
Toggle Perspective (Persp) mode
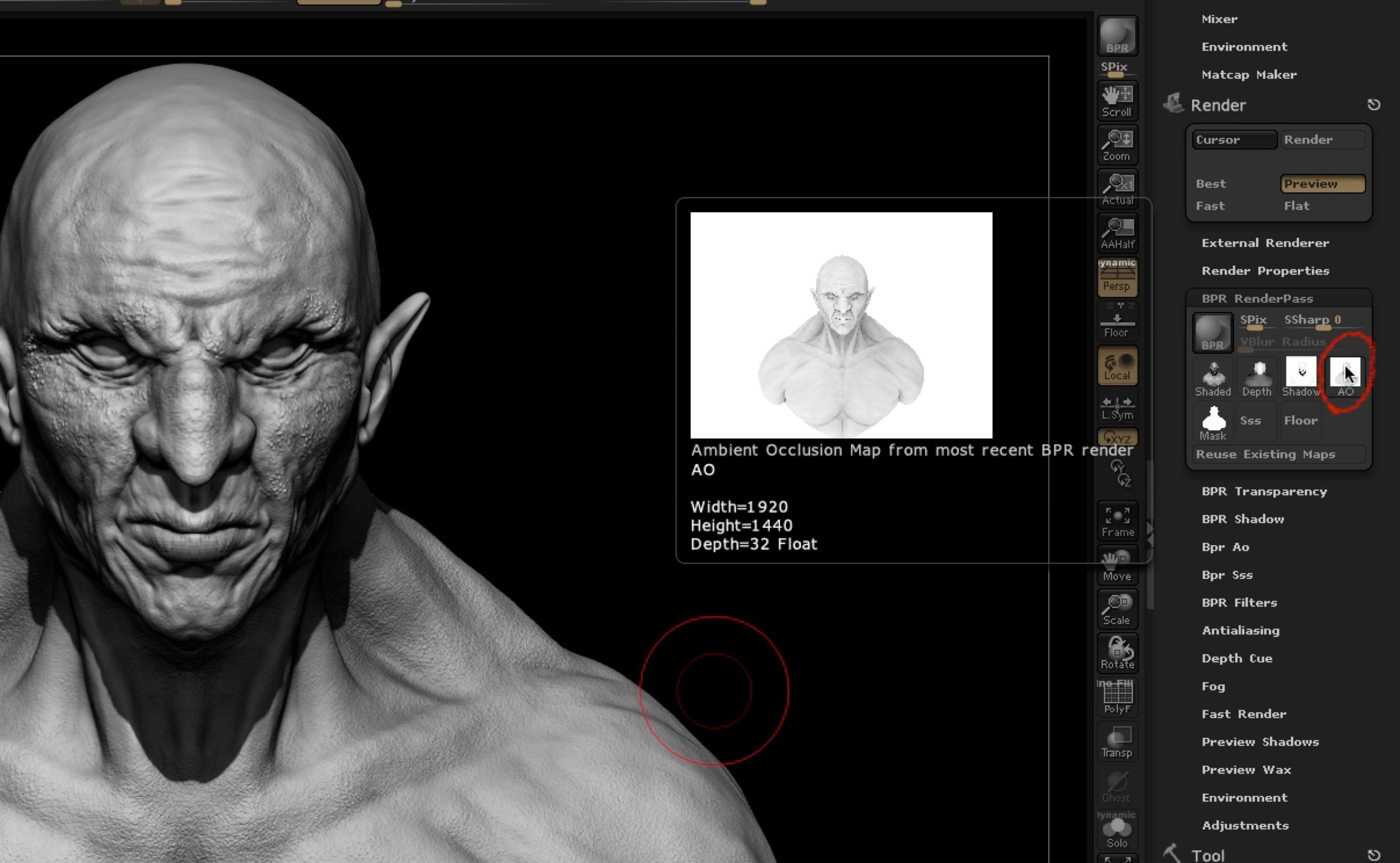(1117, 278)
